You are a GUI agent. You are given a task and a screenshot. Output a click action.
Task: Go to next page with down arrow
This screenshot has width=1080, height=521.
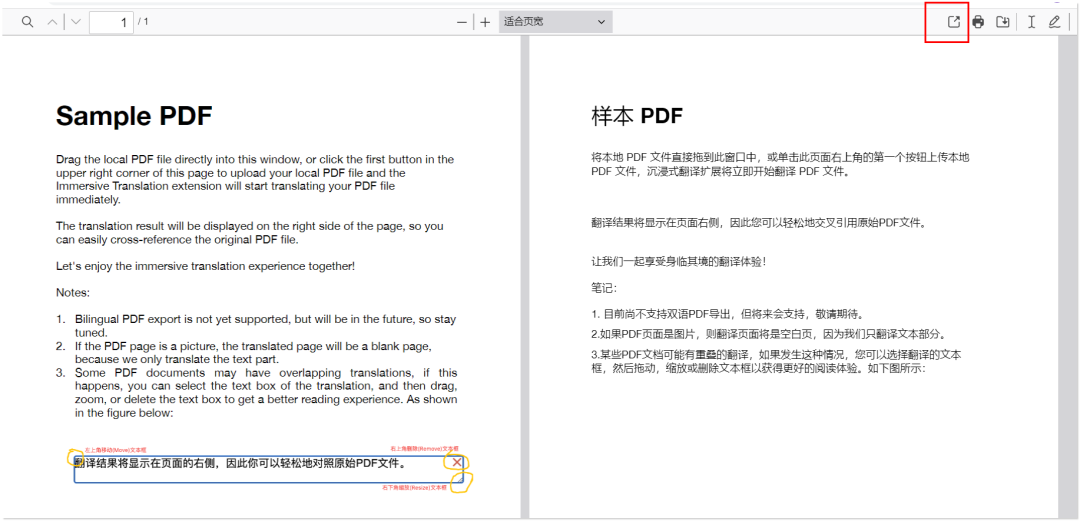[76, 22]
